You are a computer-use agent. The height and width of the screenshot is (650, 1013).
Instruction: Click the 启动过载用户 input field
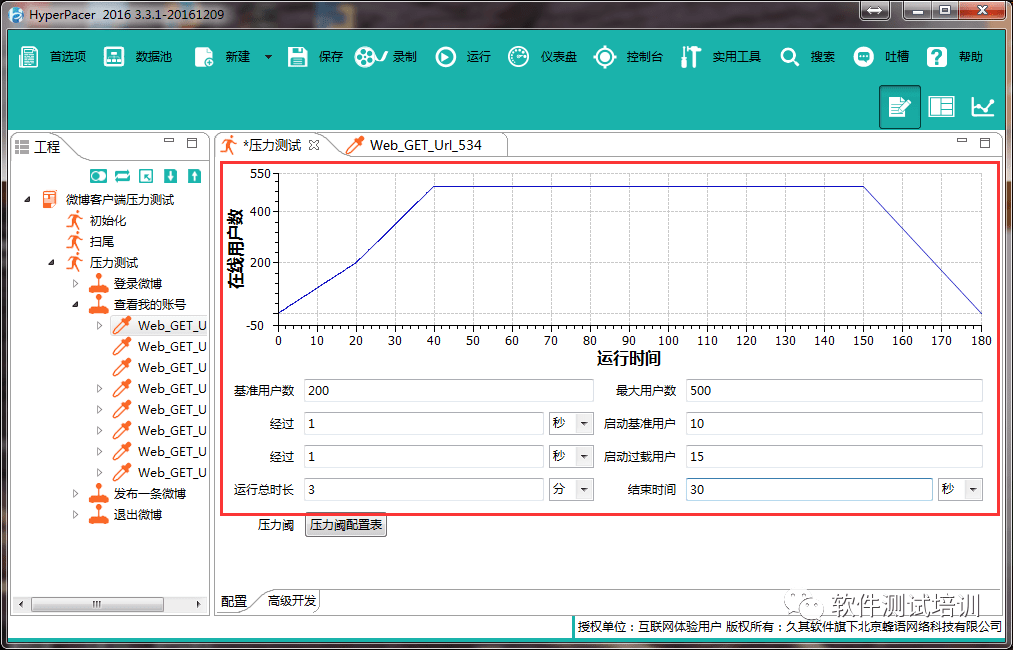[834, 456]
